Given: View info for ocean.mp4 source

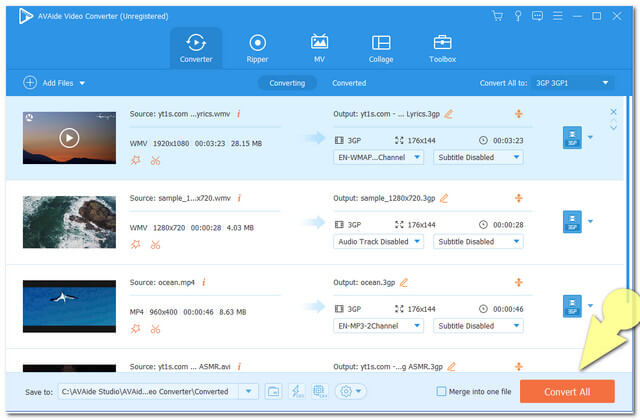Looking at the screenshot, I should click(204, 282).
